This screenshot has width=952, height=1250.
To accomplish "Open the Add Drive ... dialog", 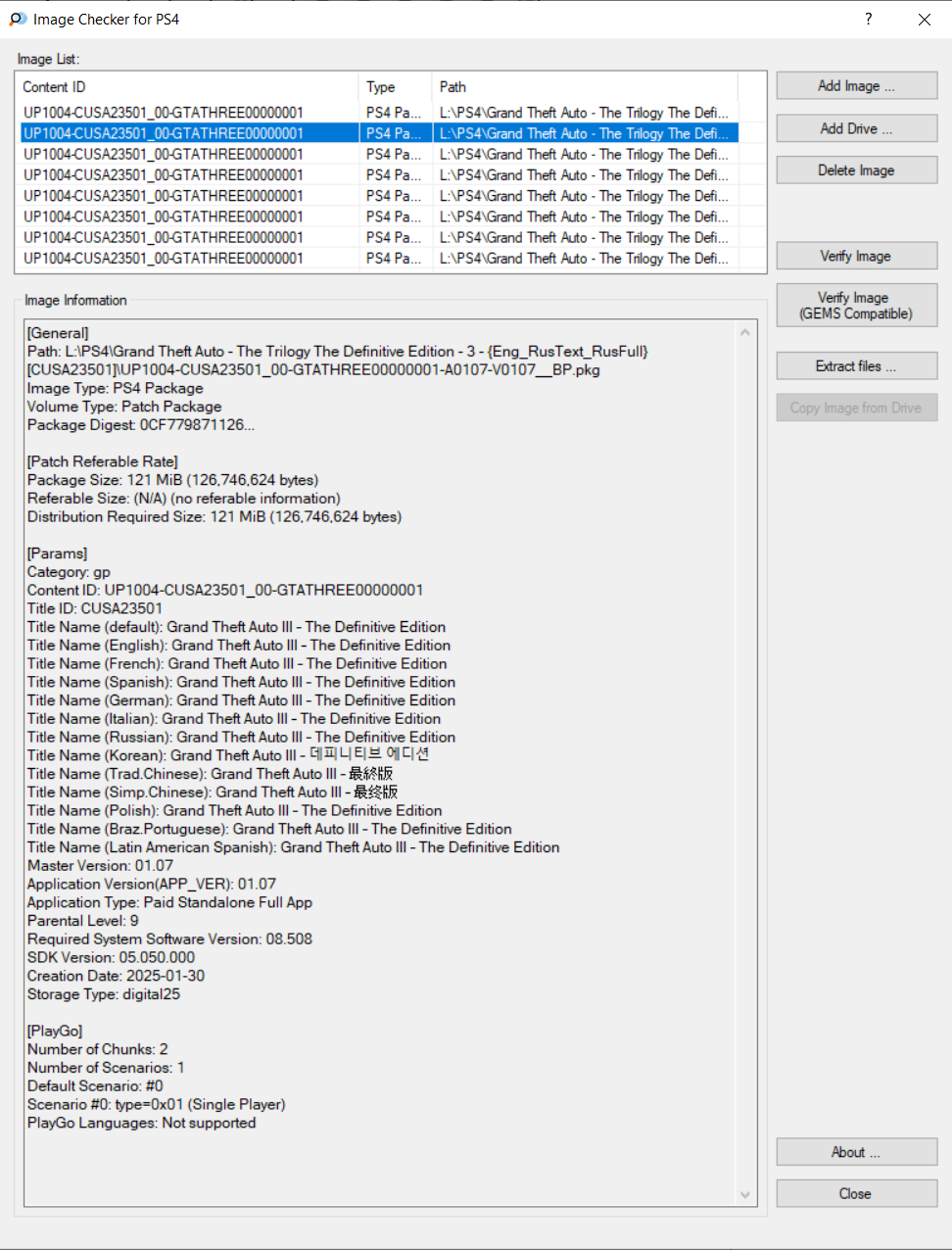I will pyautogui.click(x=856, y=128).
